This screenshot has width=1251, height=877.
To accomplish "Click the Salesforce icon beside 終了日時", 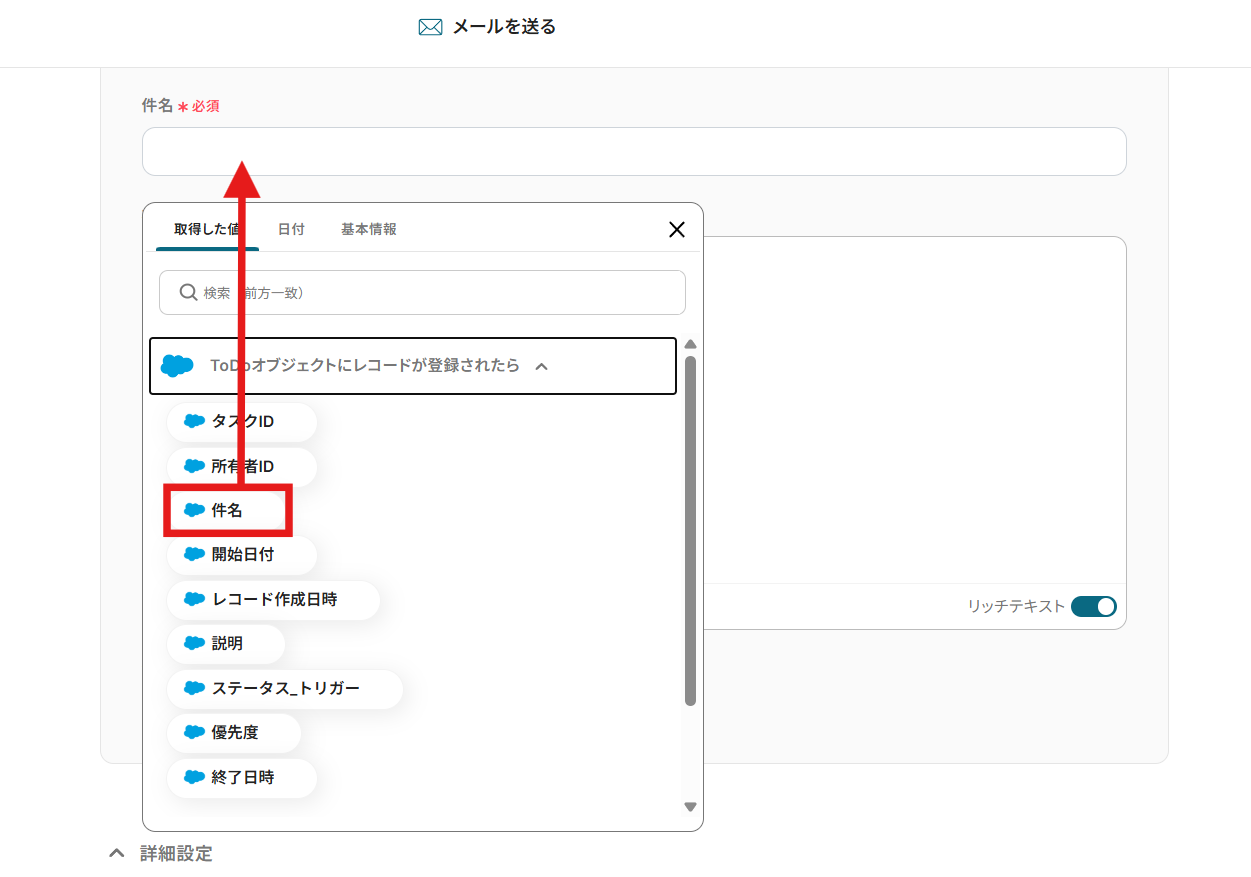I will (x=194, y=777).
